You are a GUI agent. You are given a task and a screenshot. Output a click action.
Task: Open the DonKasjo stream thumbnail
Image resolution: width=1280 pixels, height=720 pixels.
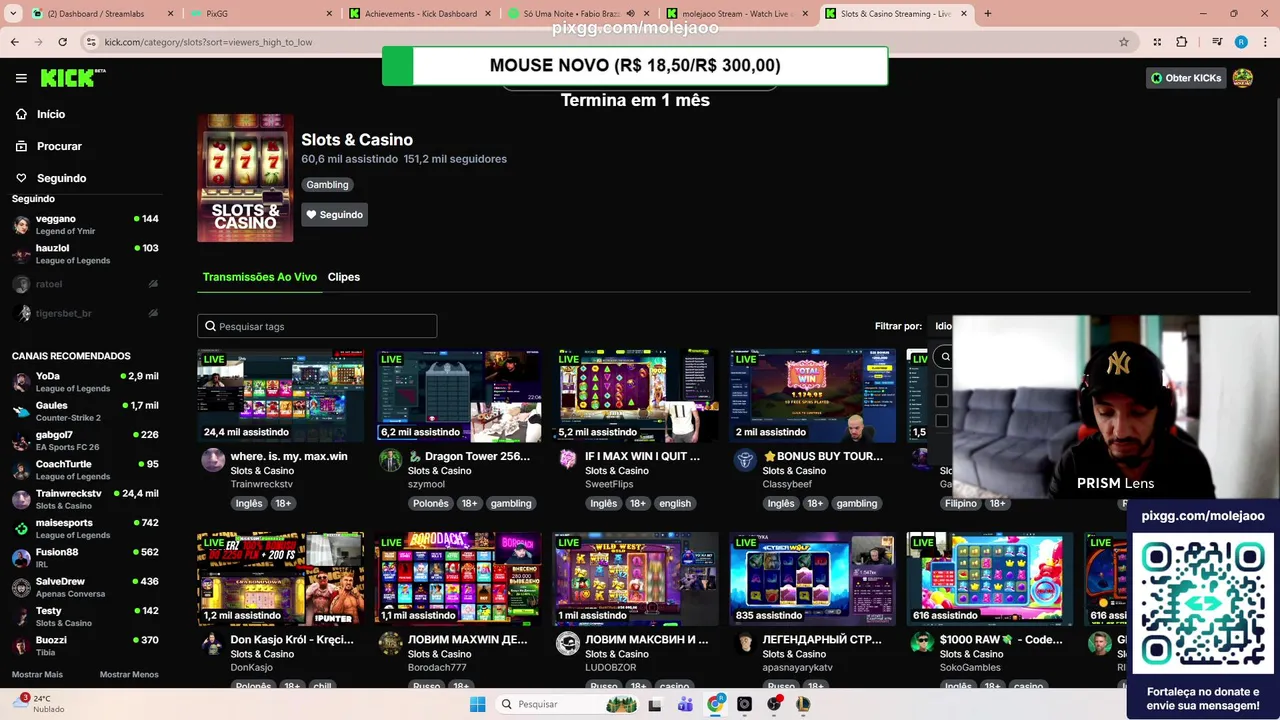click(x=281, y=579)
